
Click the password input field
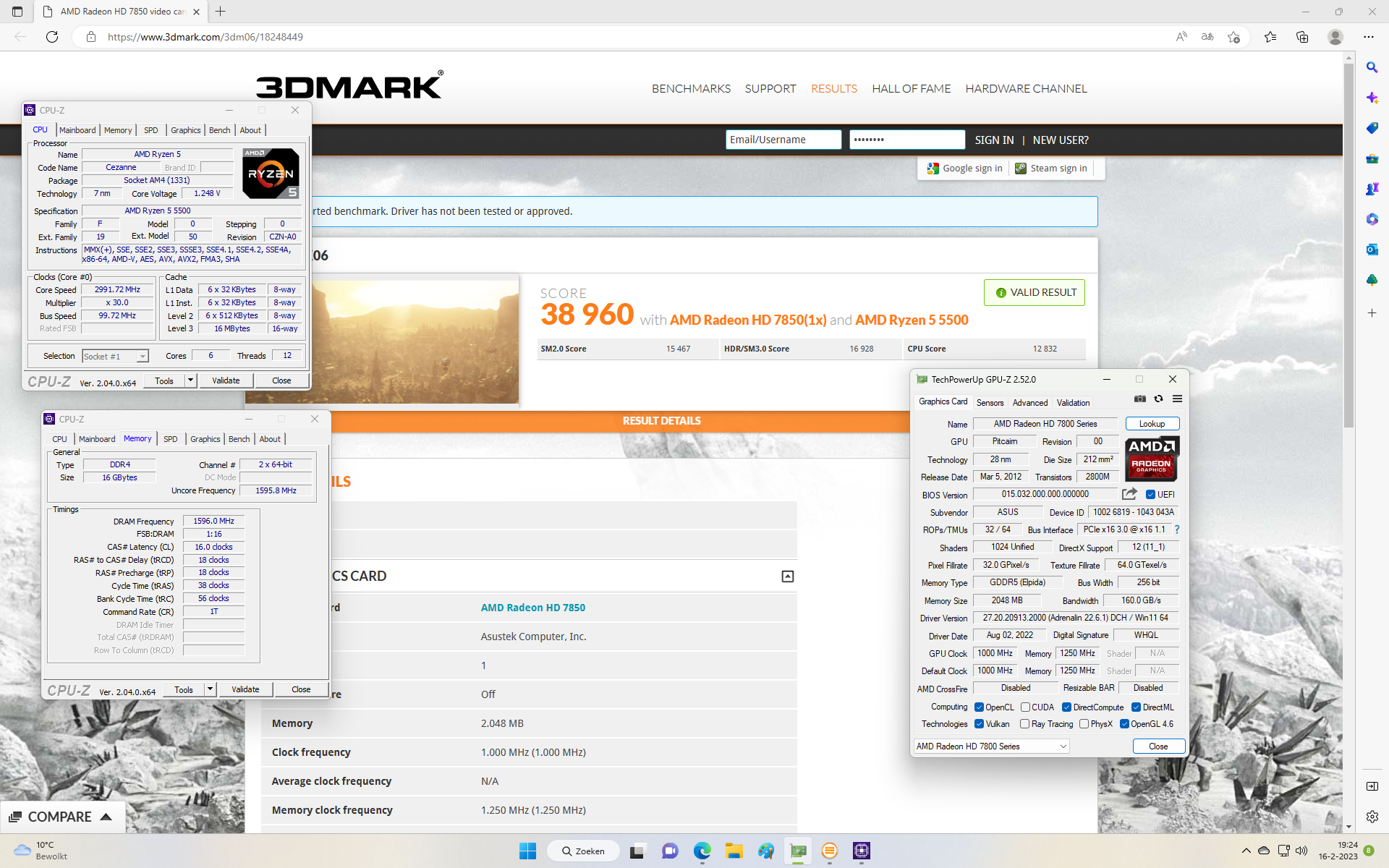point(906,140)
